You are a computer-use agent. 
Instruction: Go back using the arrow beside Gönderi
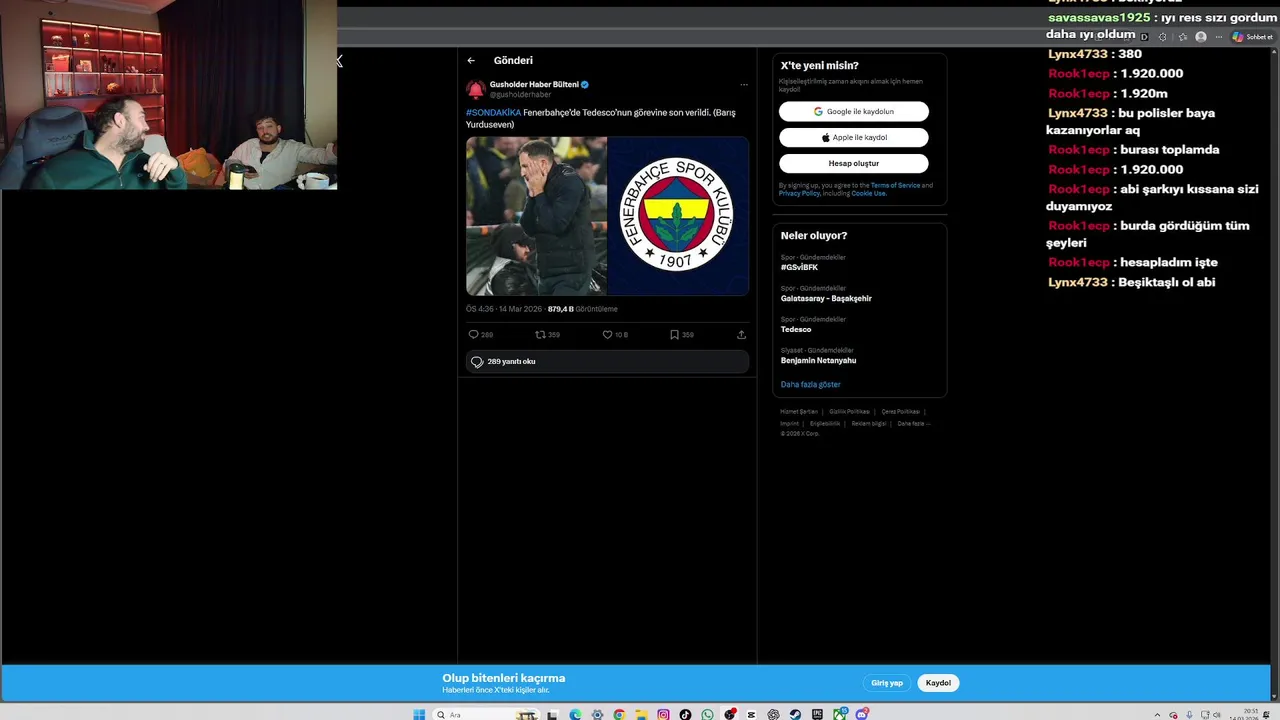point(471,61)
